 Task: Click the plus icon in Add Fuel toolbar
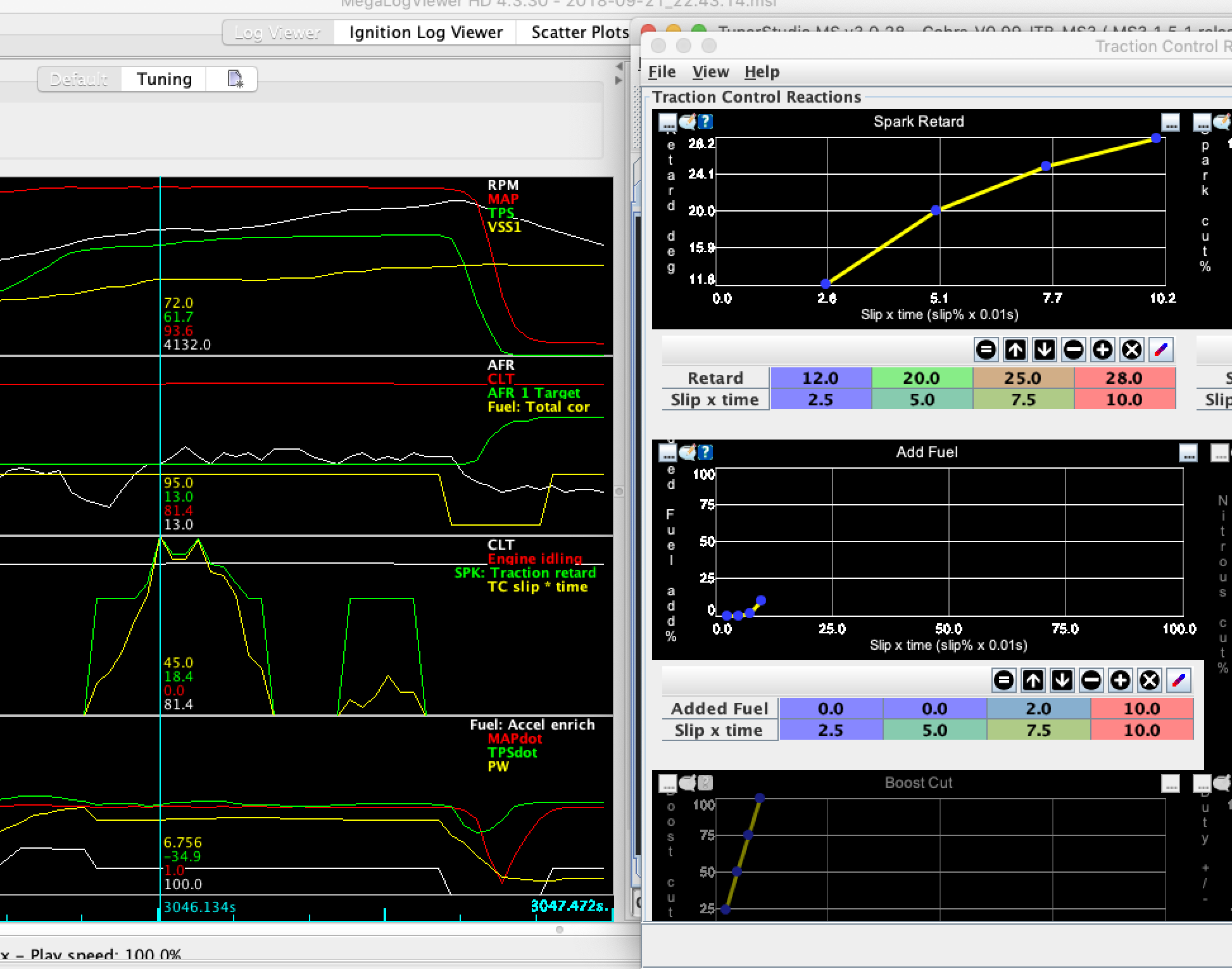click(x=1121, y=680)
